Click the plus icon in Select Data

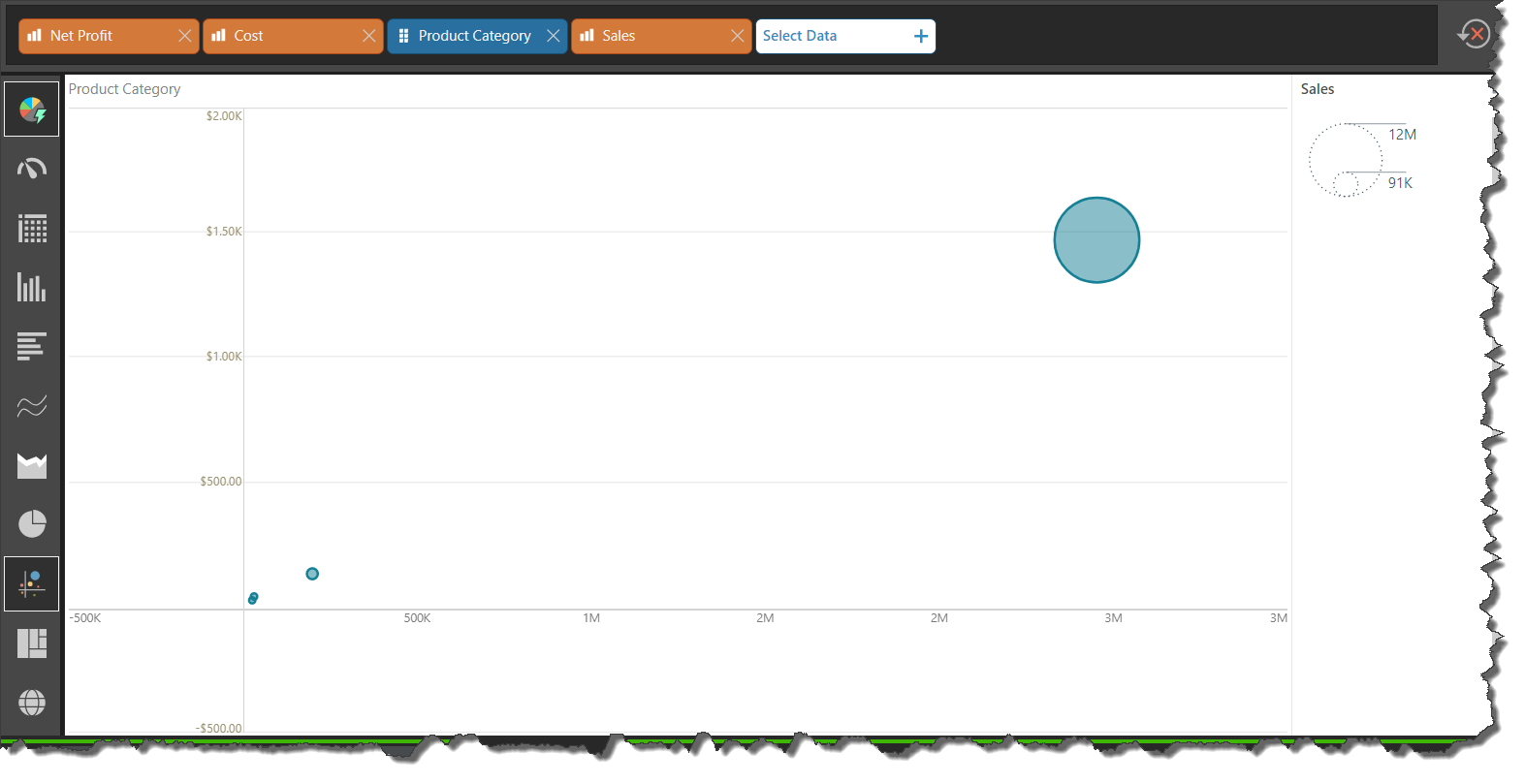[x=920, y=36]
